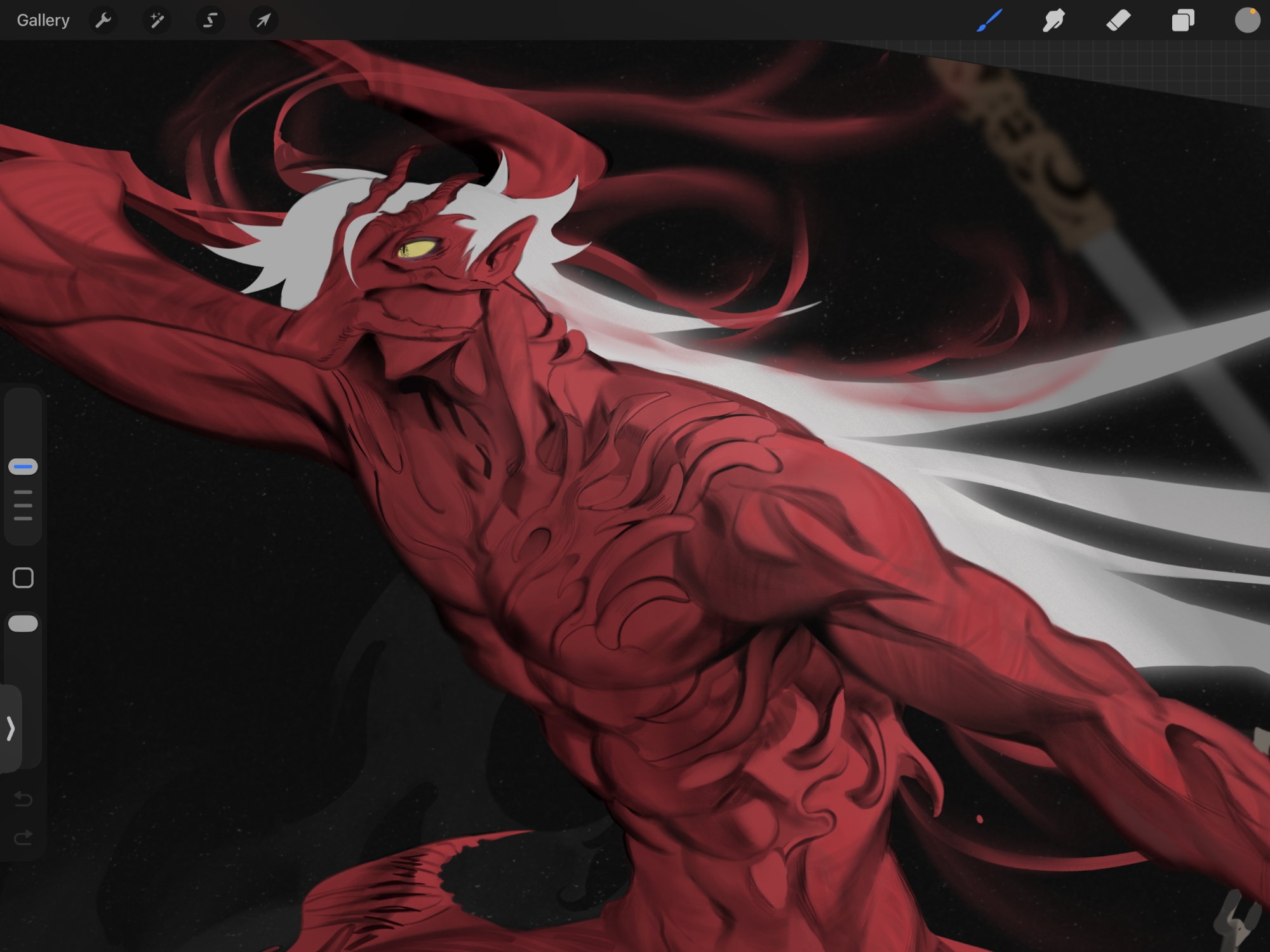Open the Adjustments magic wand menu
1270x952 pixels.
156,20
